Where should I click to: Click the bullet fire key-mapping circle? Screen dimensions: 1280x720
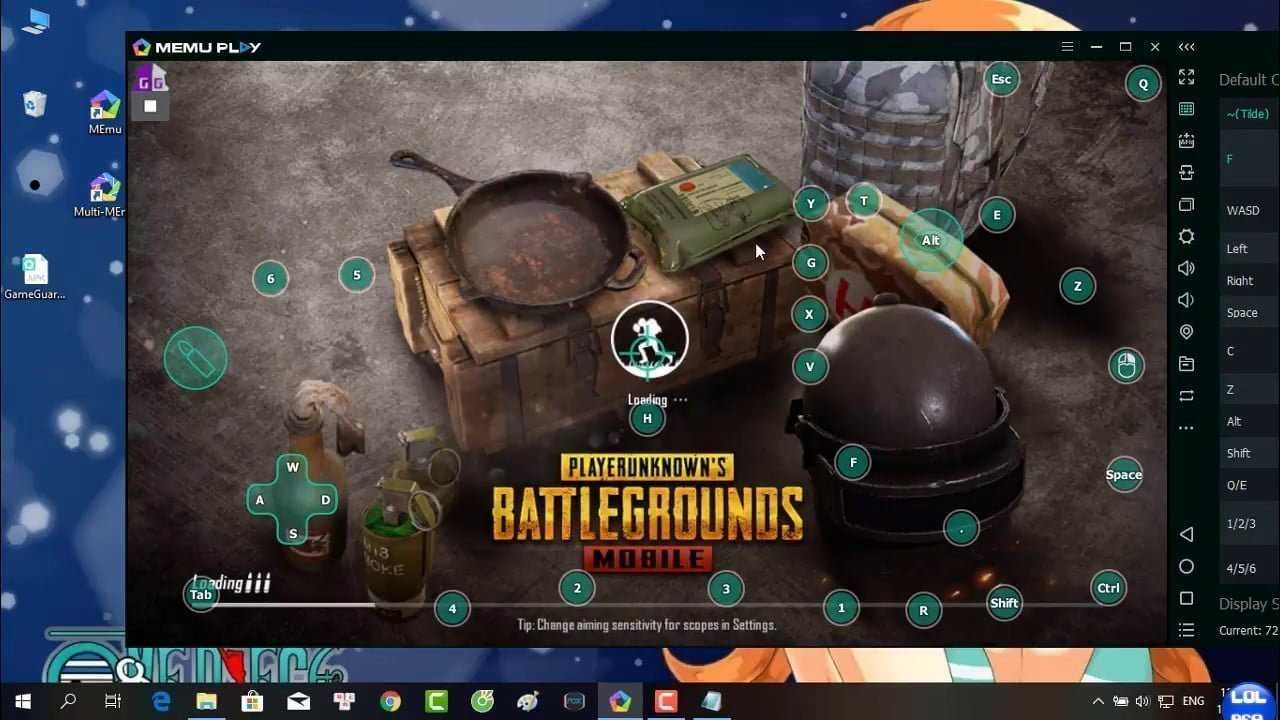(x=196, y=358)
